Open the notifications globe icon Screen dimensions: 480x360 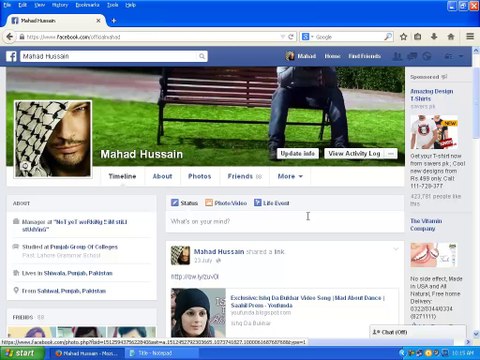tap(427, 56)
